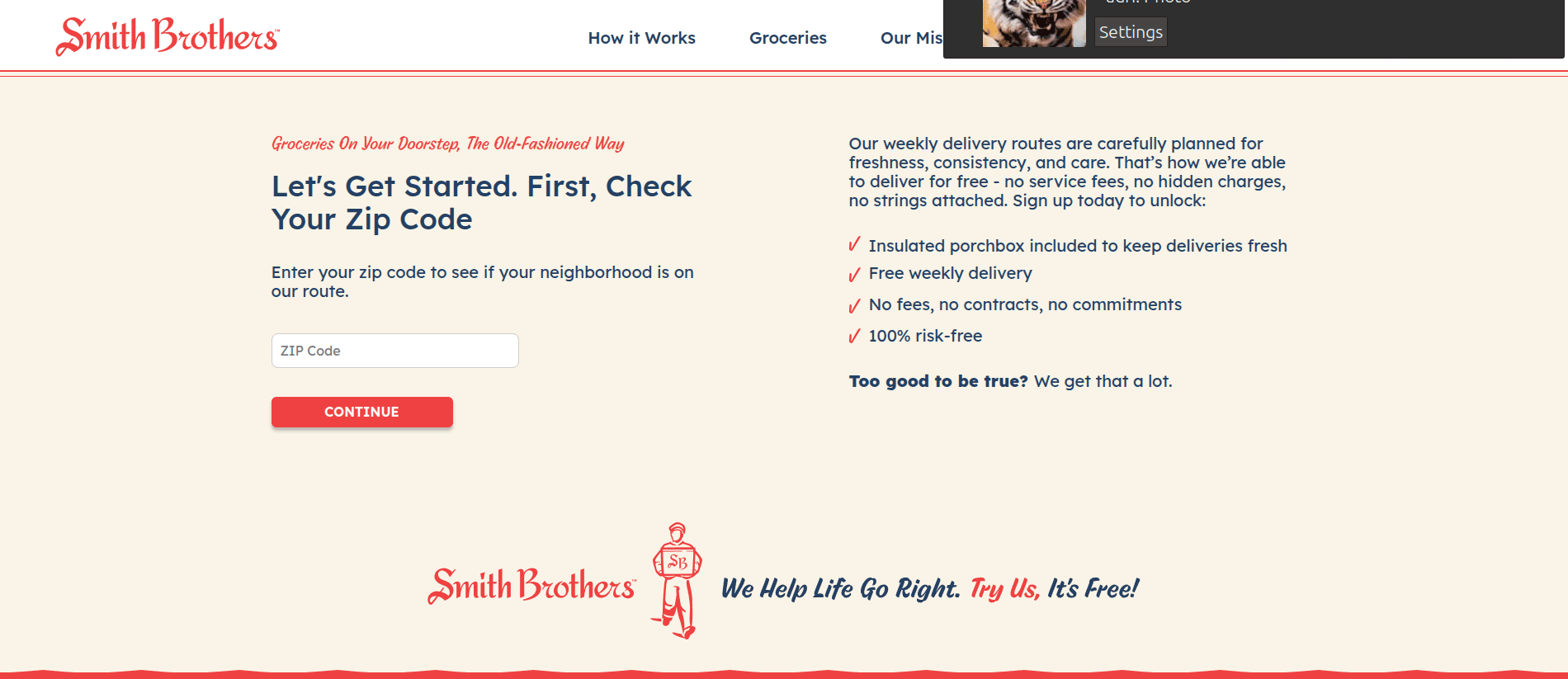The image size is (1568, 679).
Task: Click the 'We Help Life Go Right' slogan
Action: pyautogui.click(x=840, y=588)
